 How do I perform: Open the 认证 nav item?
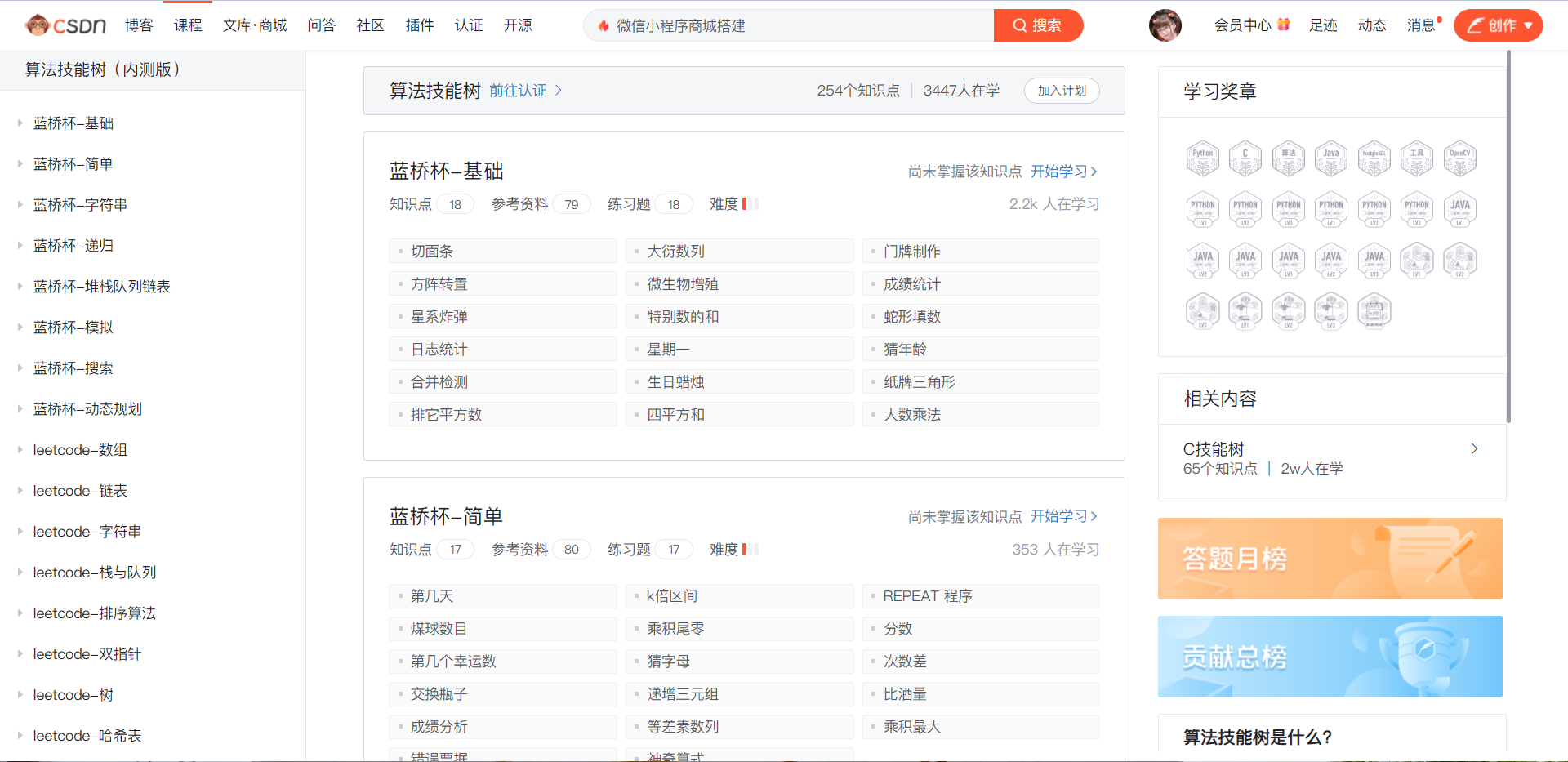point(469,25)
